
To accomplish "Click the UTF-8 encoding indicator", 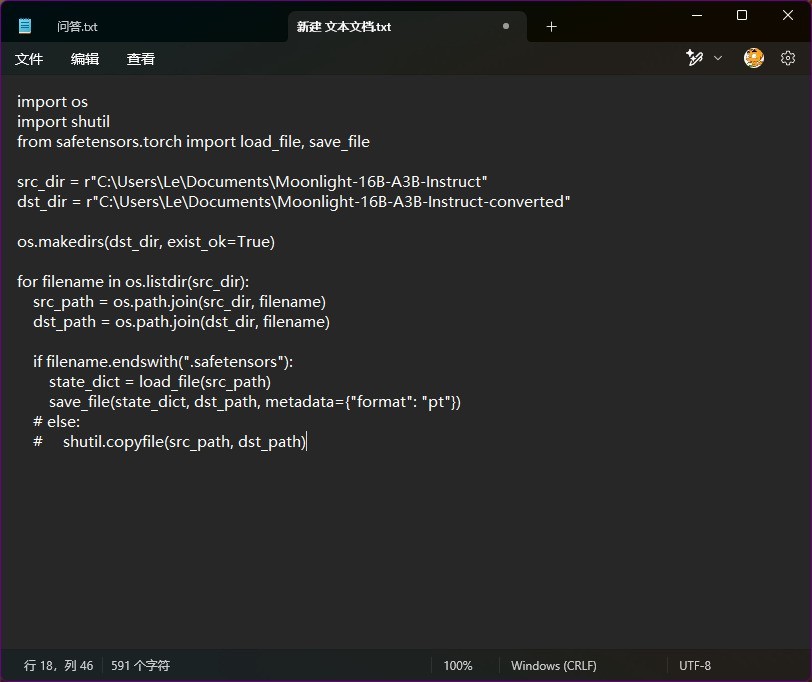I will tap(695, 665).
